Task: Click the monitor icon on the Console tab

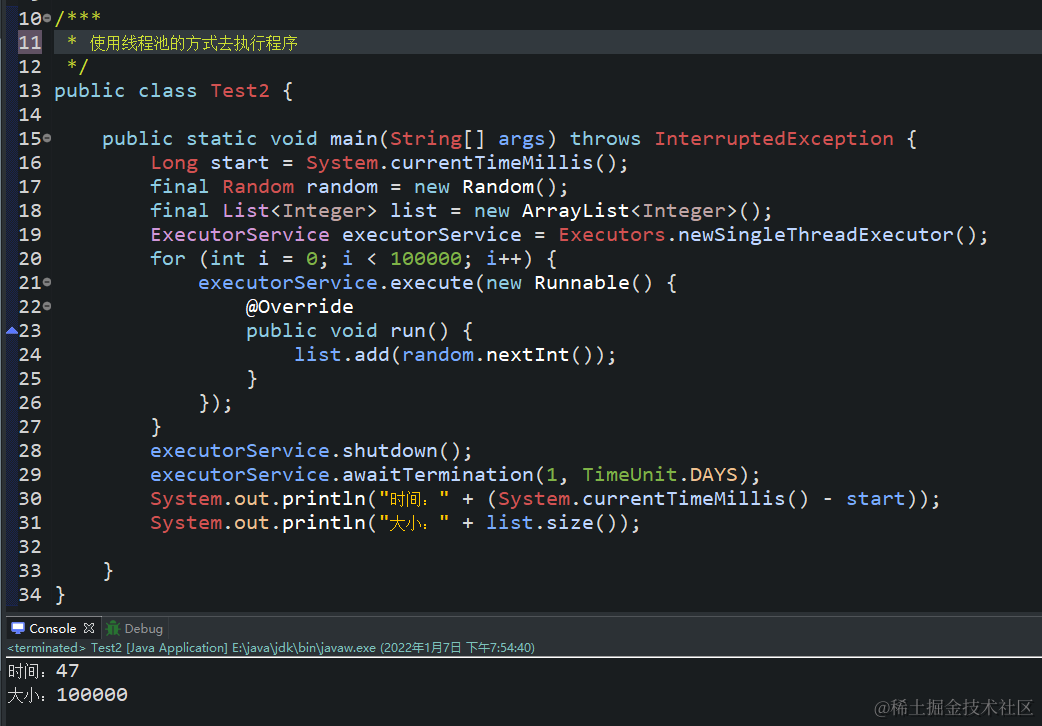Action: coord(18,628)
